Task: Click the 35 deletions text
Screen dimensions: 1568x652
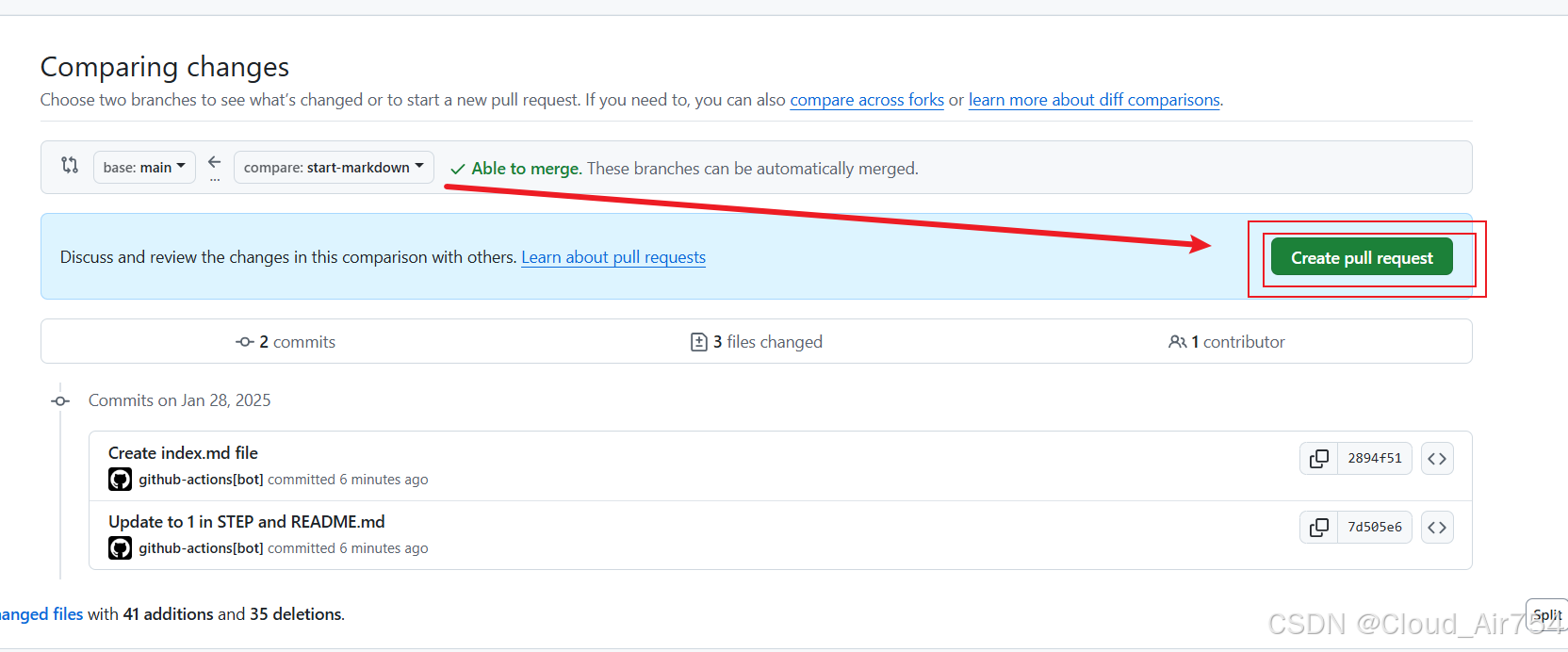Action: point(296,614)
